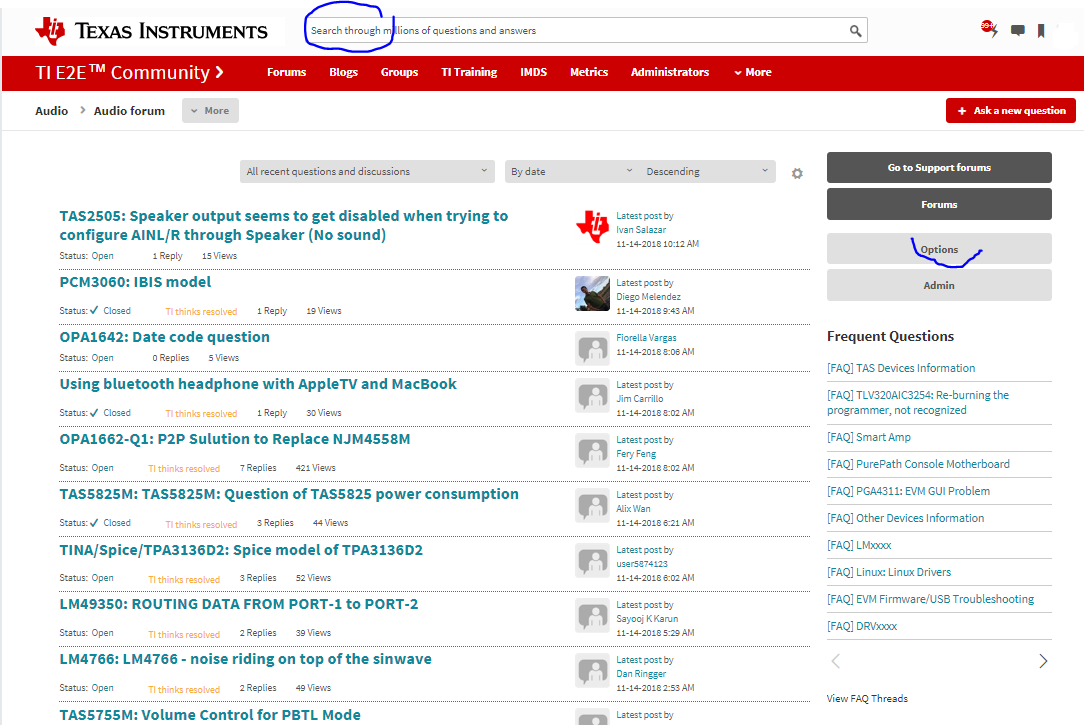The image size is (1084, 725).
Task: Click the Texas Instruments logo
Action: click(x=151, y=31)
